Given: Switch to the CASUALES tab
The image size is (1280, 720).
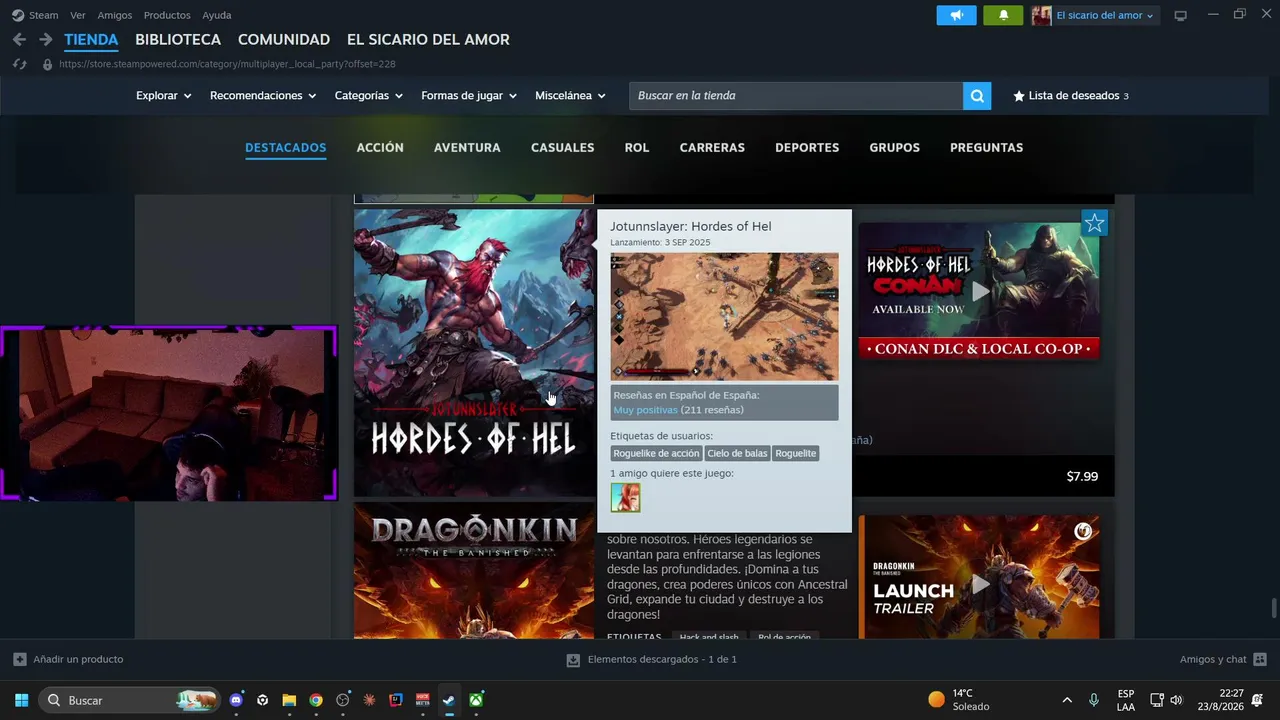Looking at the screenshot, I should (x=562, y=148).
